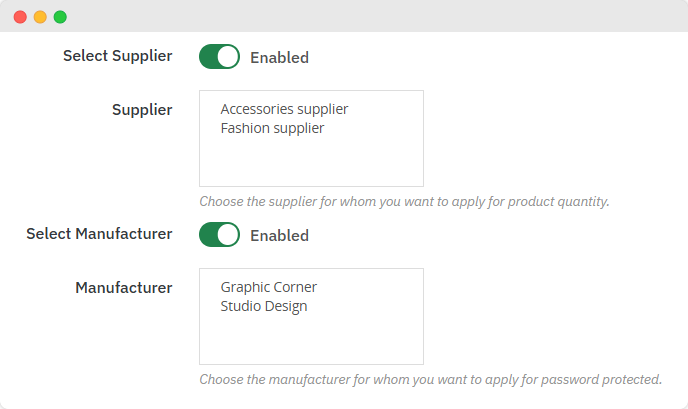Viewport: 688px width, 409px height.
Task: Select Accessories supplier in the Supplier list
Action: [x=284, y=109]
